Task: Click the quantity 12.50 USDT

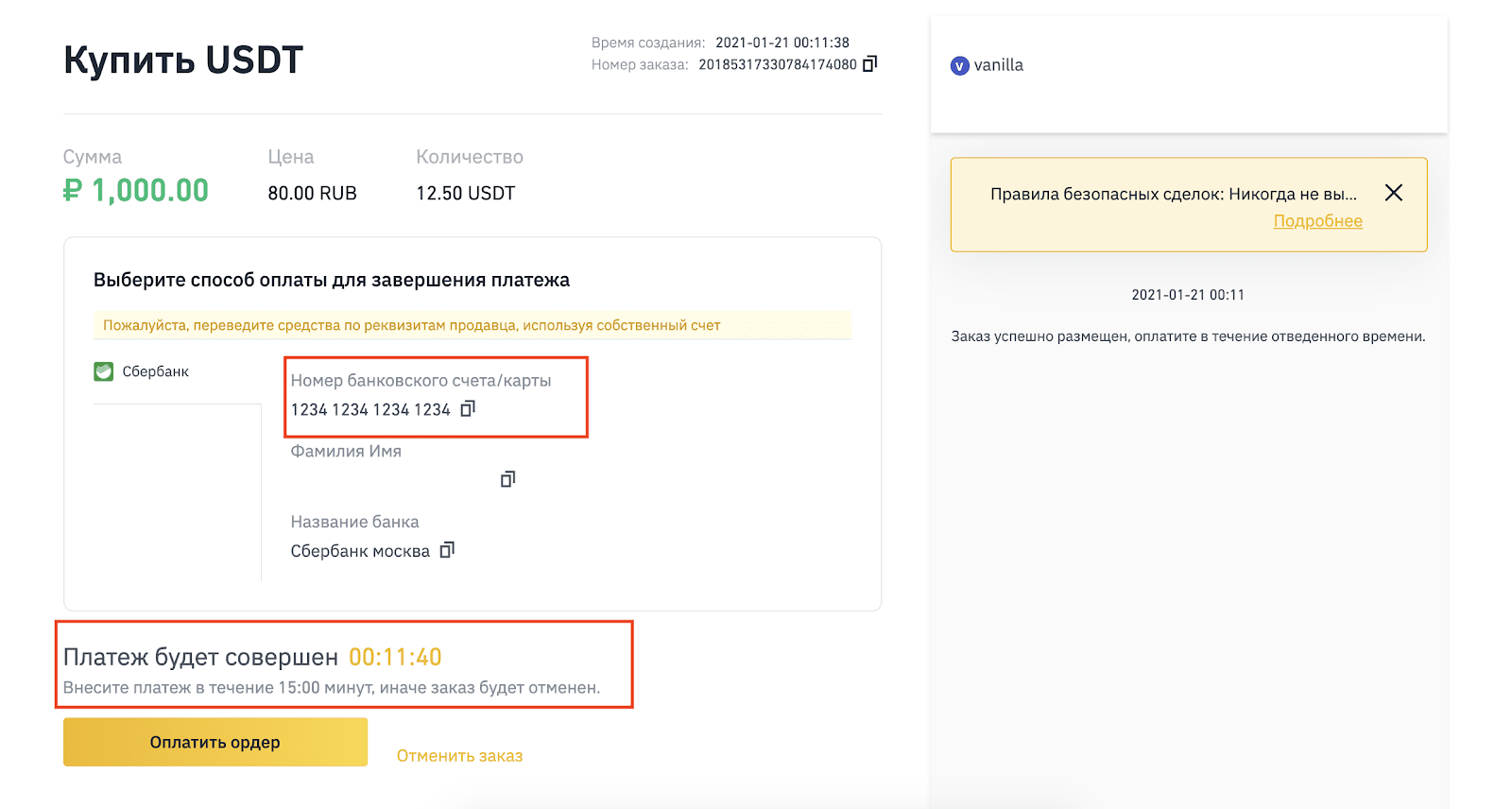Action: click(x=466, y=193)
